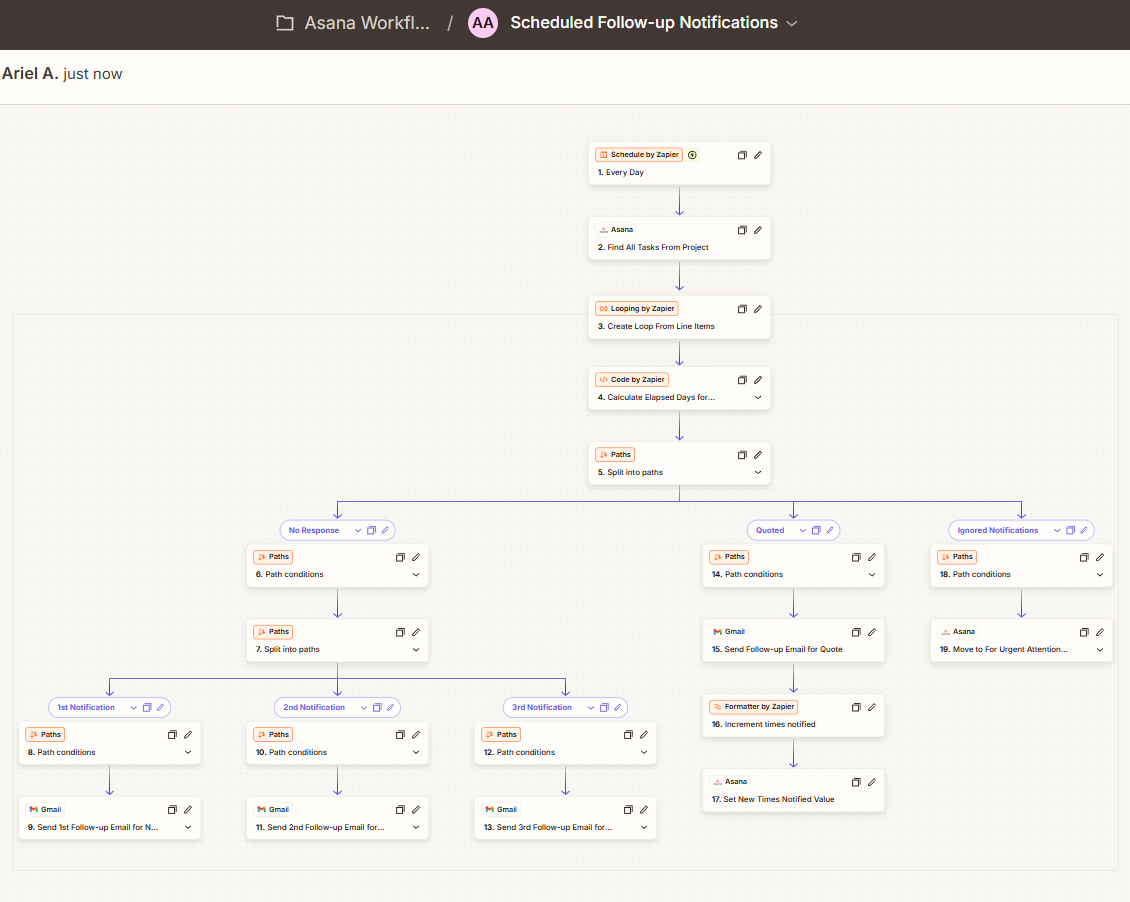Viewport: 1130px width, 902px height.
Task: Duplicate the "Every Day" step via copy icon
Action: pyautogui.click(x=741, y=155)
